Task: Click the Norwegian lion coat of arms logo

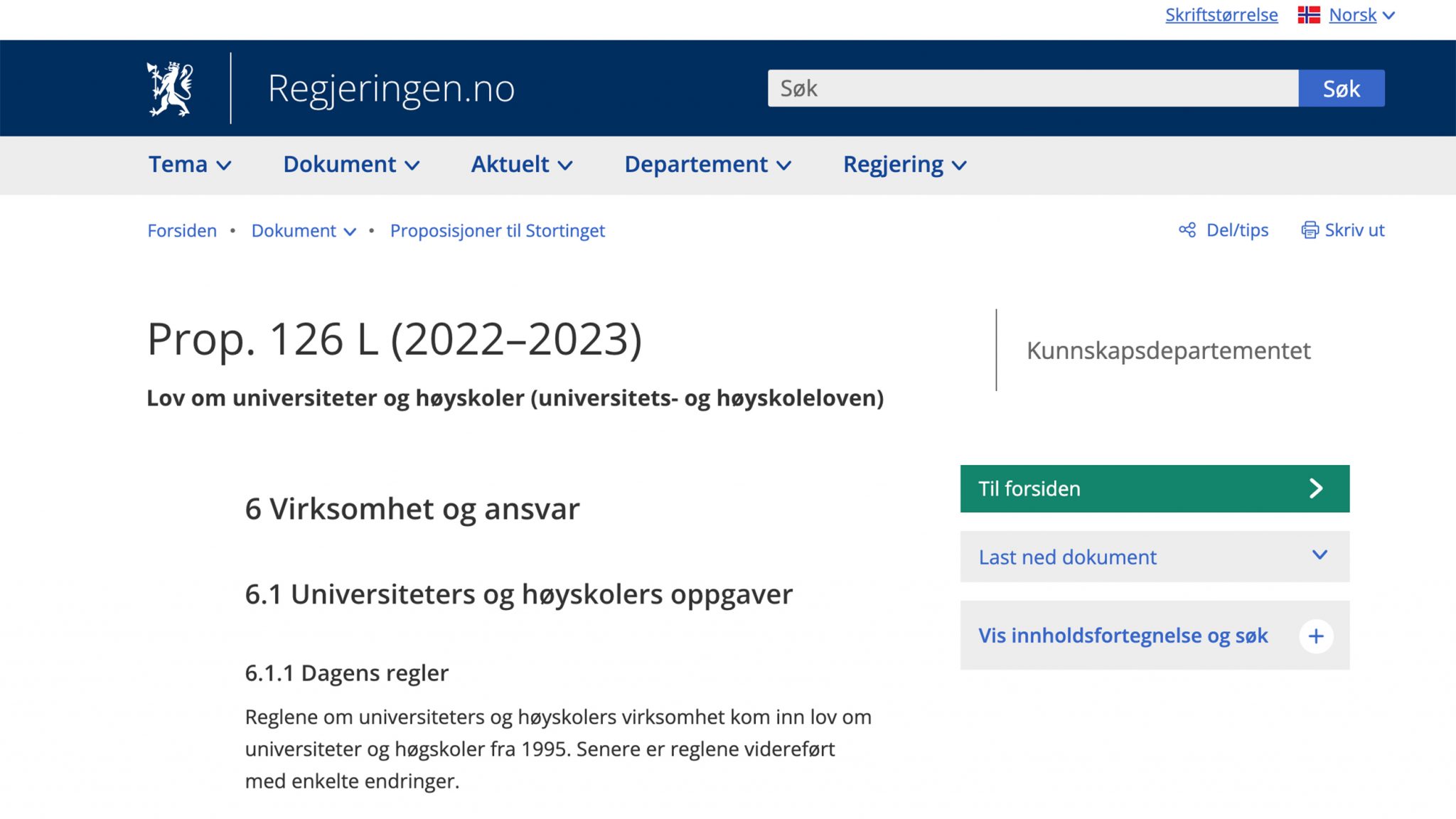Action: tap(170, 89)
